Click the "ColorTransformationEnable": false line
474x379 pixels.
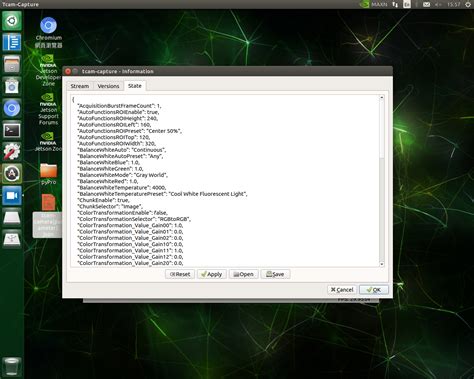123,213
